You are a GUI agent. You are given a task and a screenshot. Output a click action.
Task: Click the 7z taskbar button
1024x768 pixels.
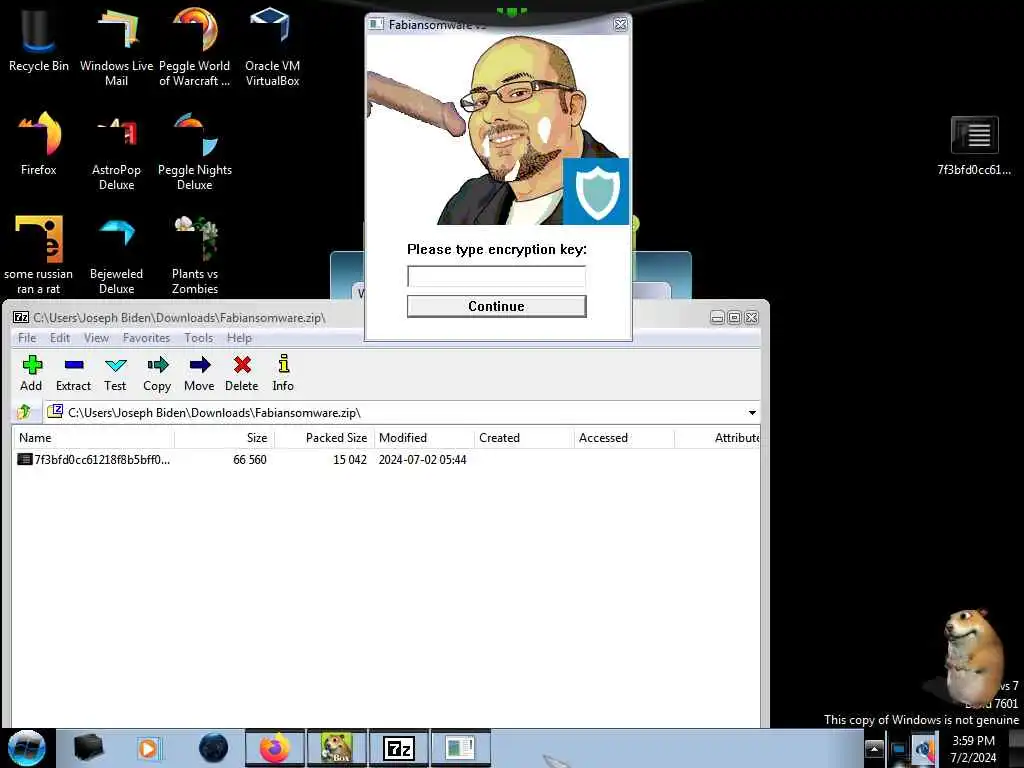398,748
